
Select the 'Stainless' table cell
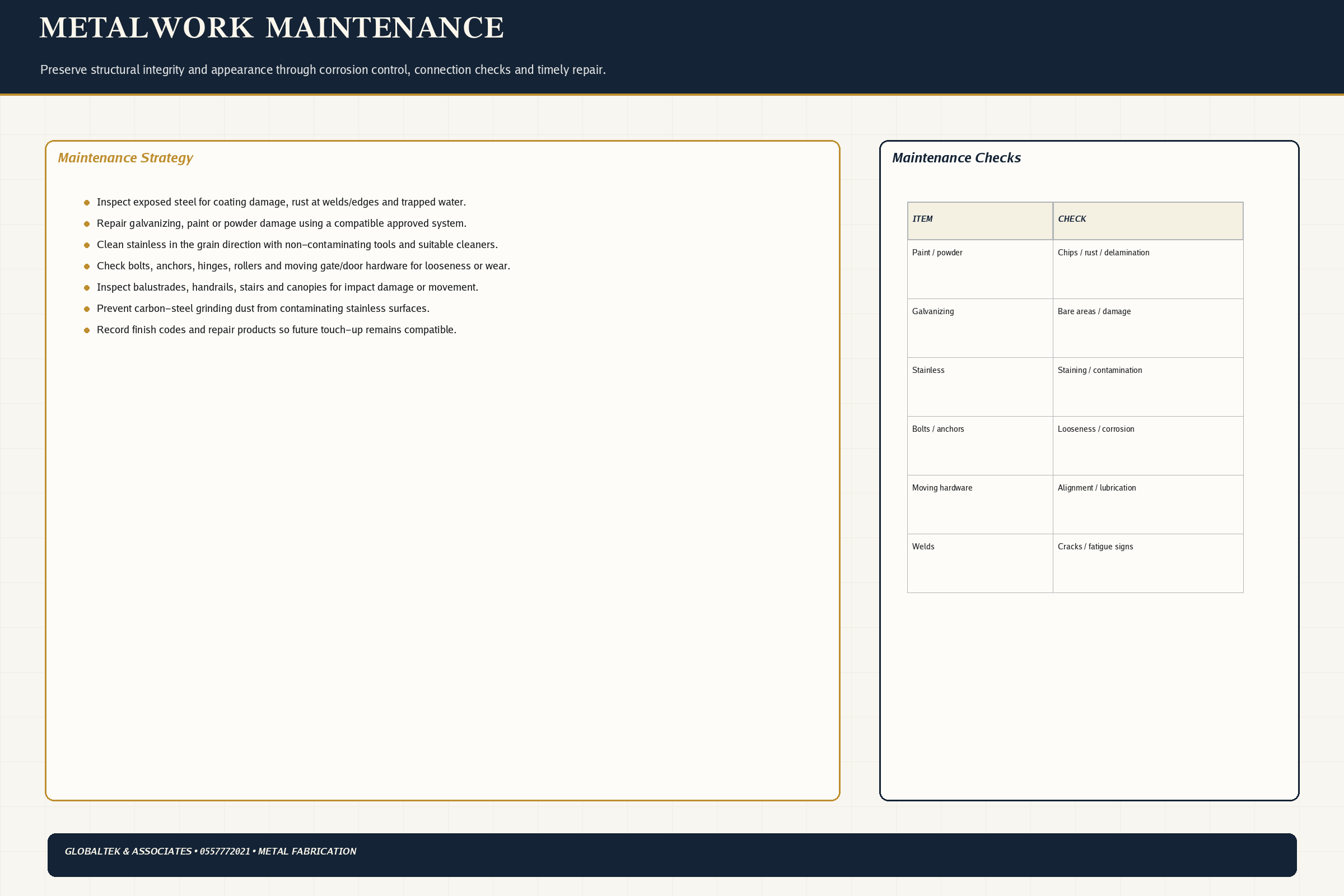[x=980, y=387]
